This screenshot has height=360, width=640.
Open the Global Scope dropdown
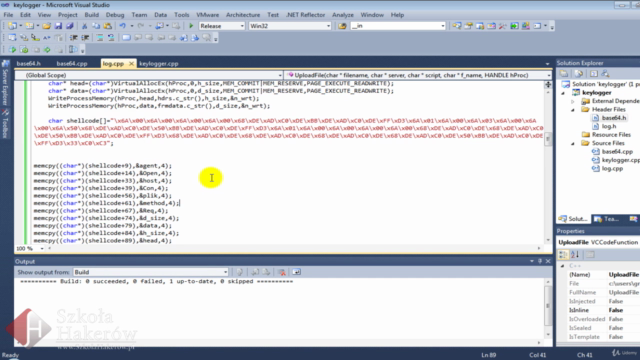click(280, 75)
